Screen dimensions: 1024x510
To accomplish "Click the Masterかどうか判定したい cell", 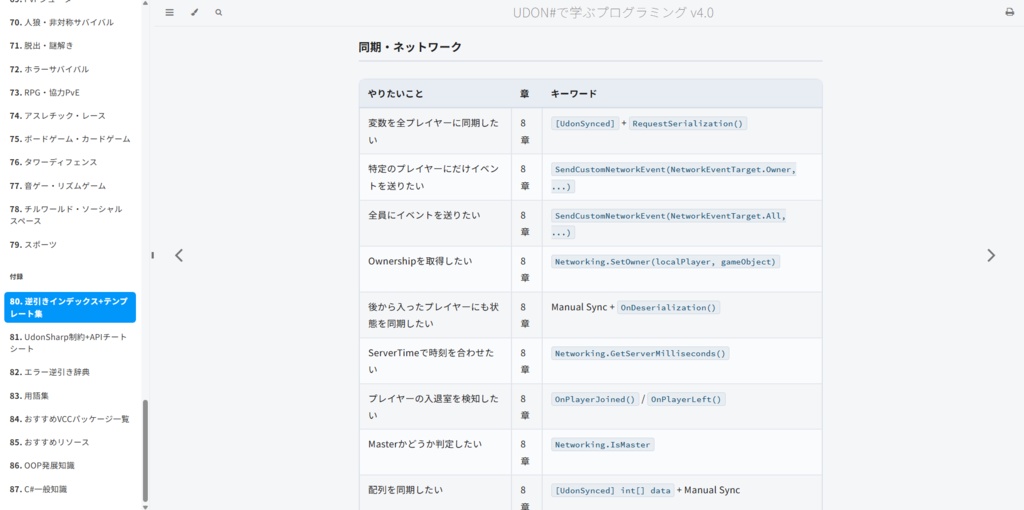I will (x=435, y=452).
